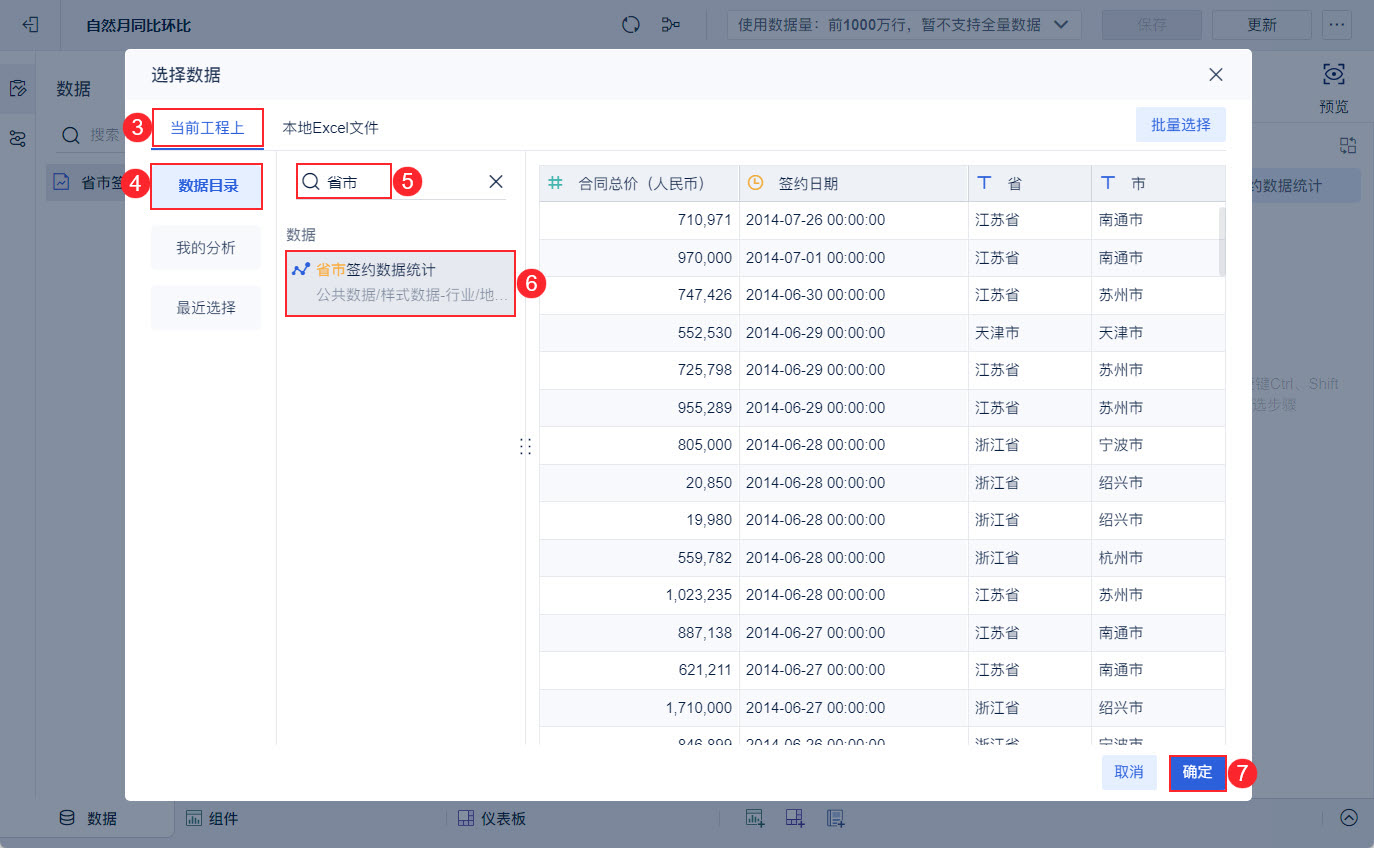Image resolution: width=1374 pixels, height=848 pixels.
Task: Select the 我的分析 category
Action: 206,248
